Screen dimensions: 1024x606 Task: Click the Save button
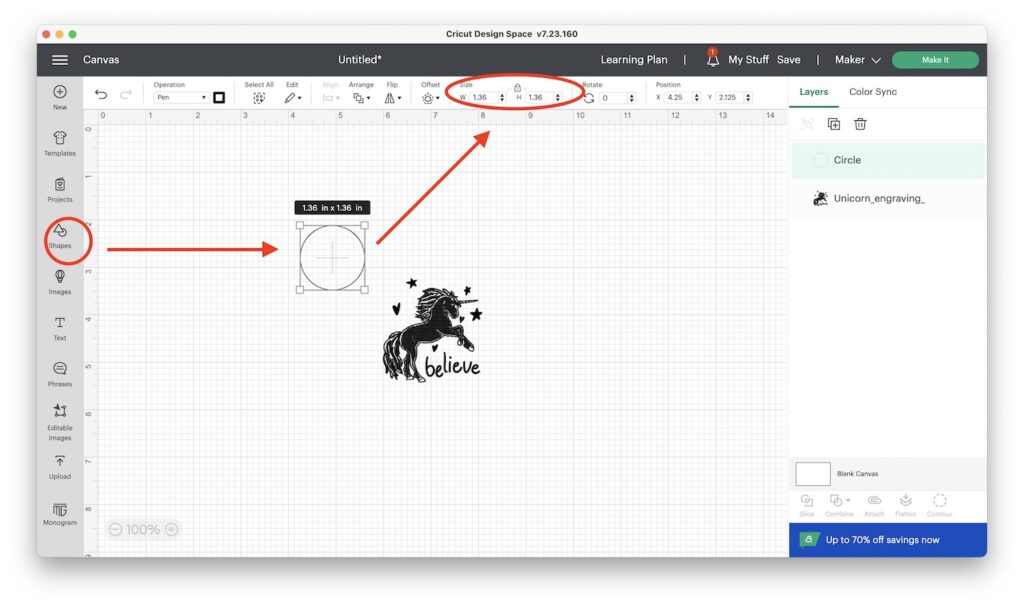[x=788, y=60]
